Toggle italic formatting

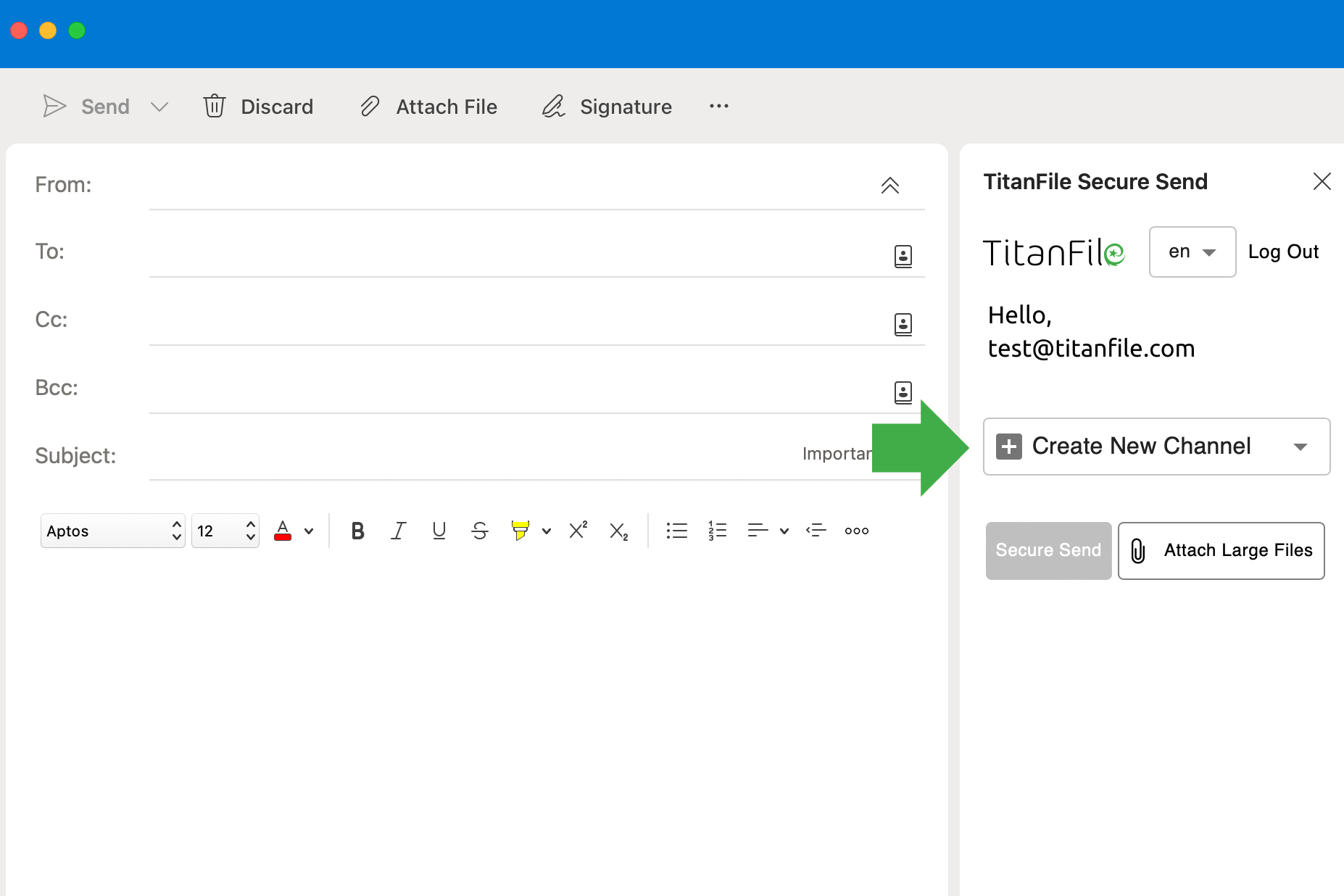point(398,531)
